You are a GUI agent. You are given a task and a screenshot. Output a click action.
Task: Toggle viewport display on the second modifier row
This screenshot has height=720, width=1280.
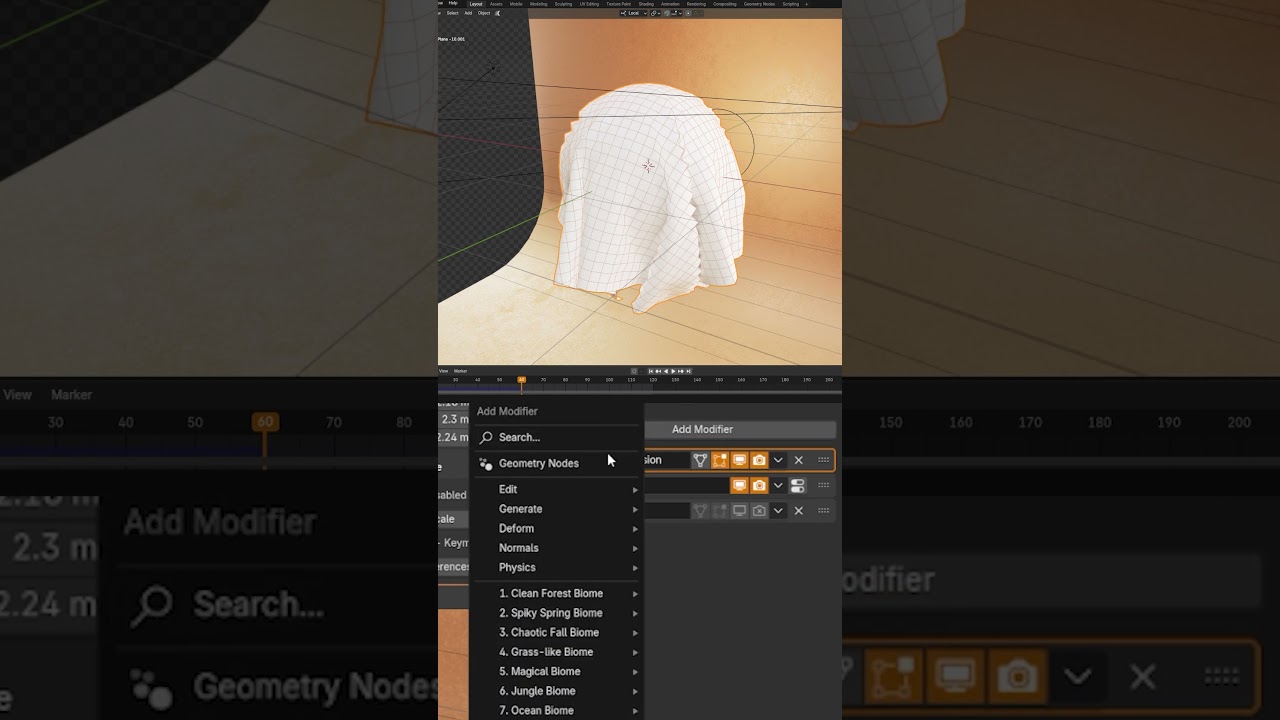click(x=740, y=486)
